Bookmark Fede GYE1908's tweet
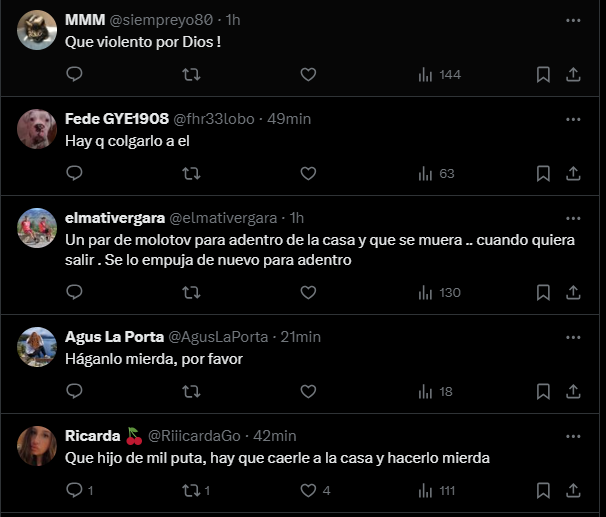Viewport: 606px width, 517px height. coord(543,173)
